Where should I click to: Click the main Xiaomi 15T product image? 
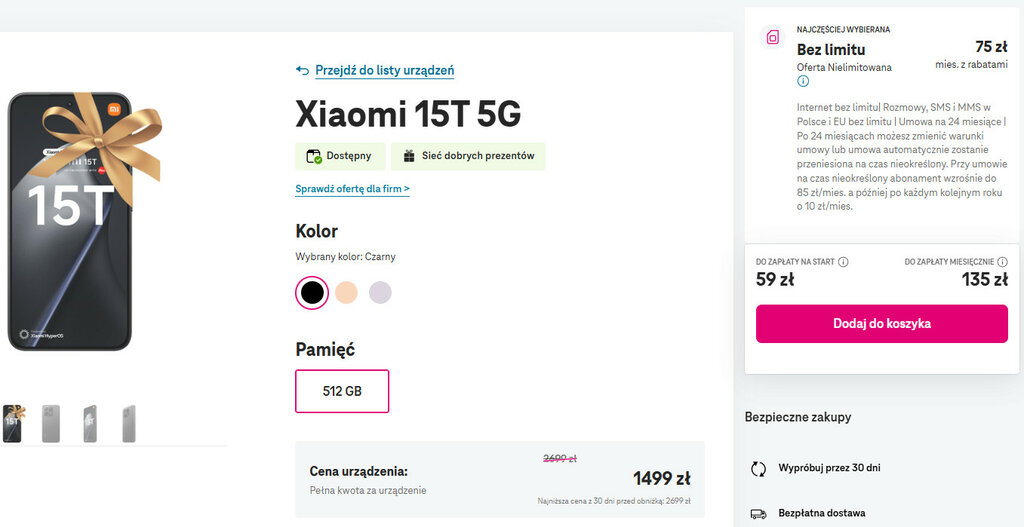(70, 222)
